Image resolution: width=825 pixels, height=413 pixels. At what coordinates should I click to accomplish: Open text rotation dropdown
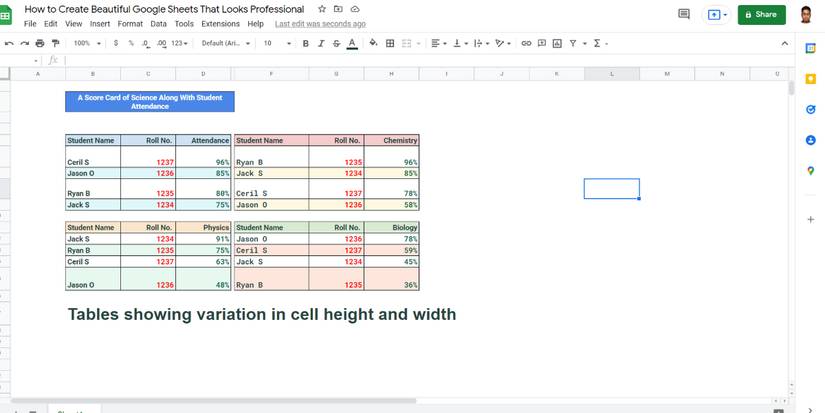(x=503, y=43)
